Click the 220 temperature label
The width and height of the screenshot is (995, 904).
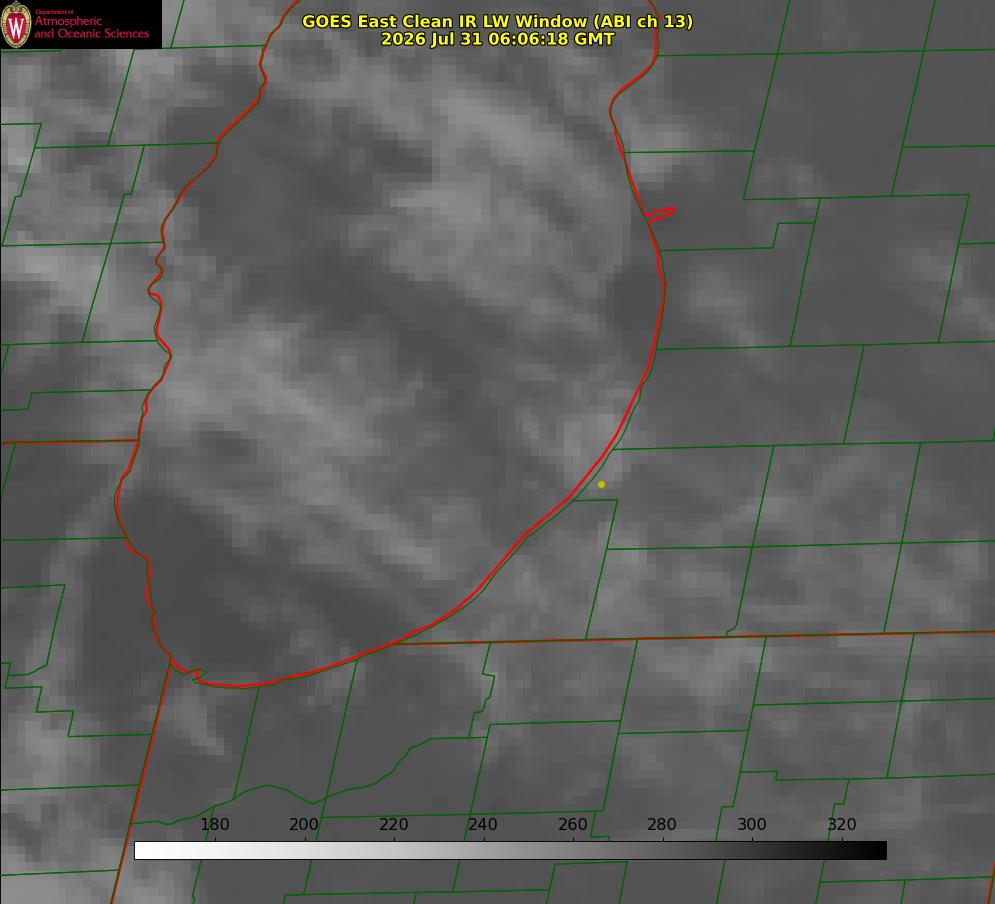point(393,824)
